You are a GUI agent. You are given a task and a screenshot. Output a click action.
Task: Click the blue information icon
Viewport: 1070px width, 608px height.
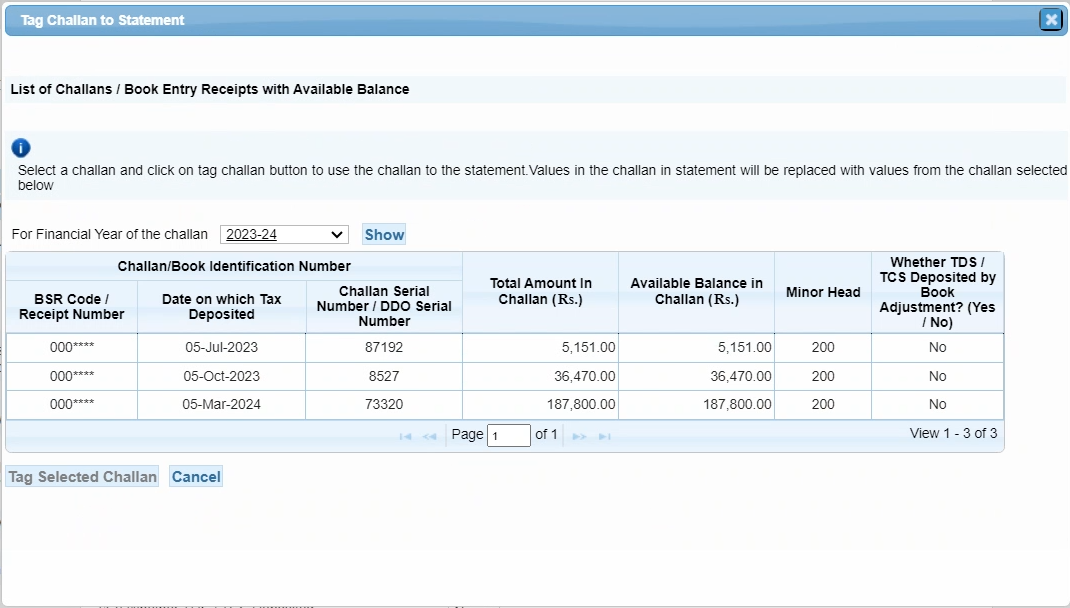(21, 147)
